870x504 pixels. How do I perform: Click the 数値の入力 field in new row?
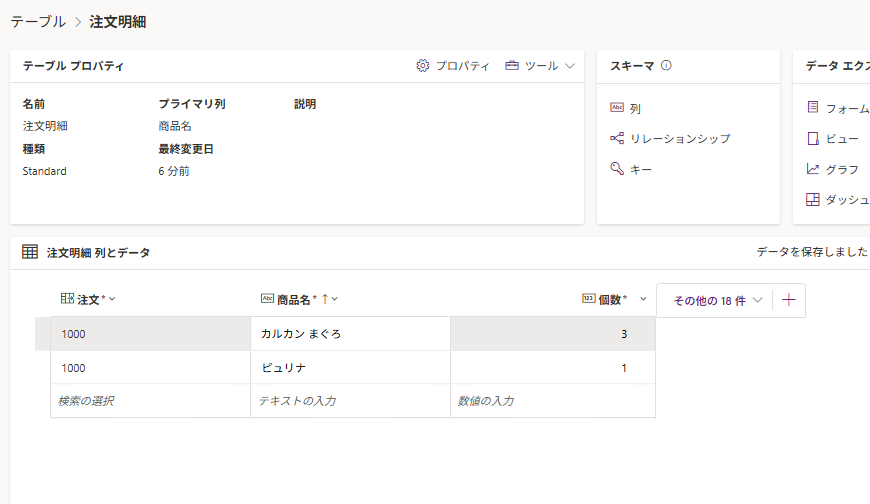(x=552, y=401)
